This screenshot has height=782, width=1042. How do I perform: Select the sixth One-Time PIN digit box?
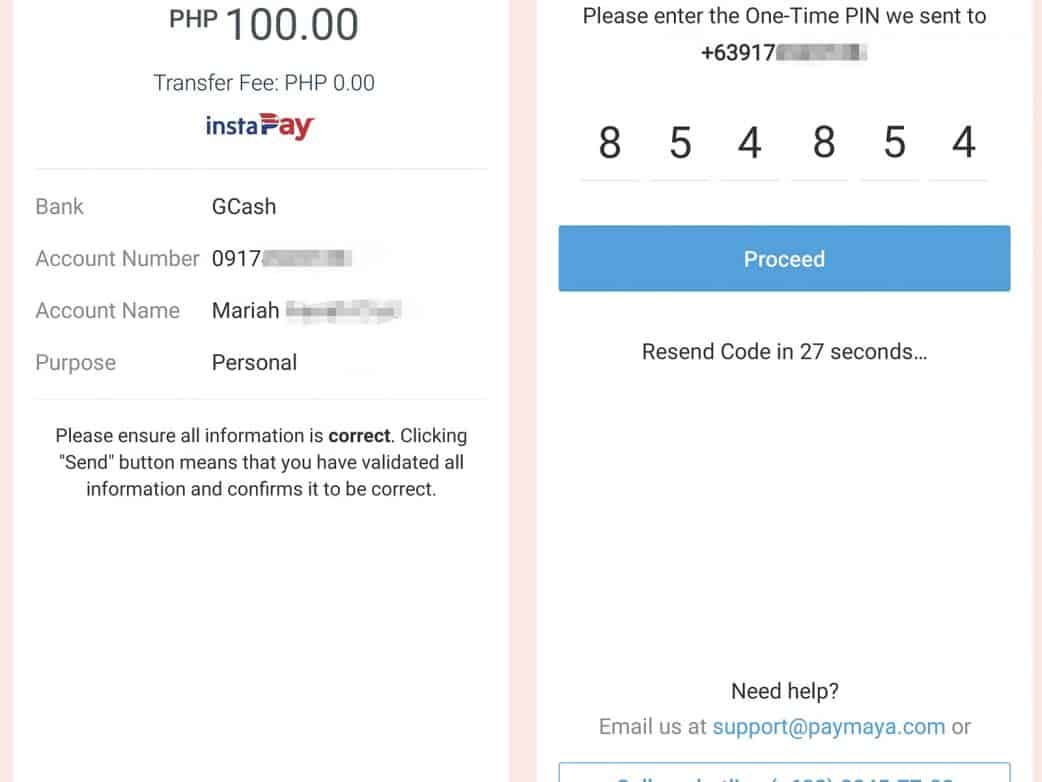point(963,144)
